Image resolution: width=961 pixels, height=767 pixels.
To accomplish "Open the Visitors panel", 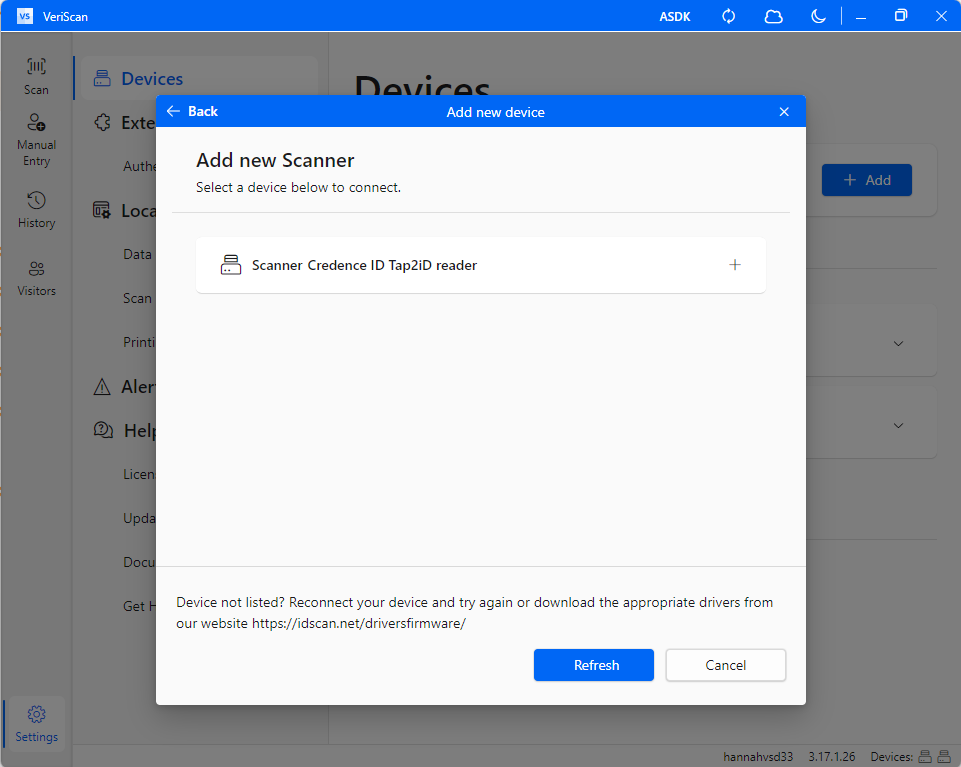I will 35,278.
